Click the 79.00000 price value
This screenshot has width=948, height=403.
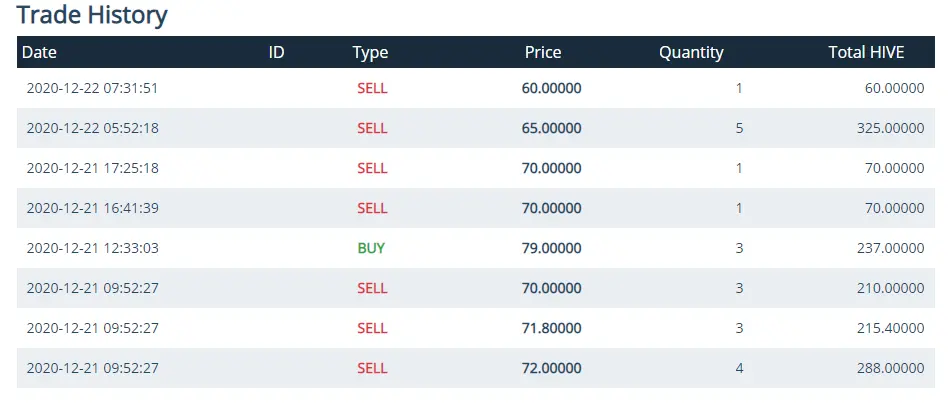point(551,248)
